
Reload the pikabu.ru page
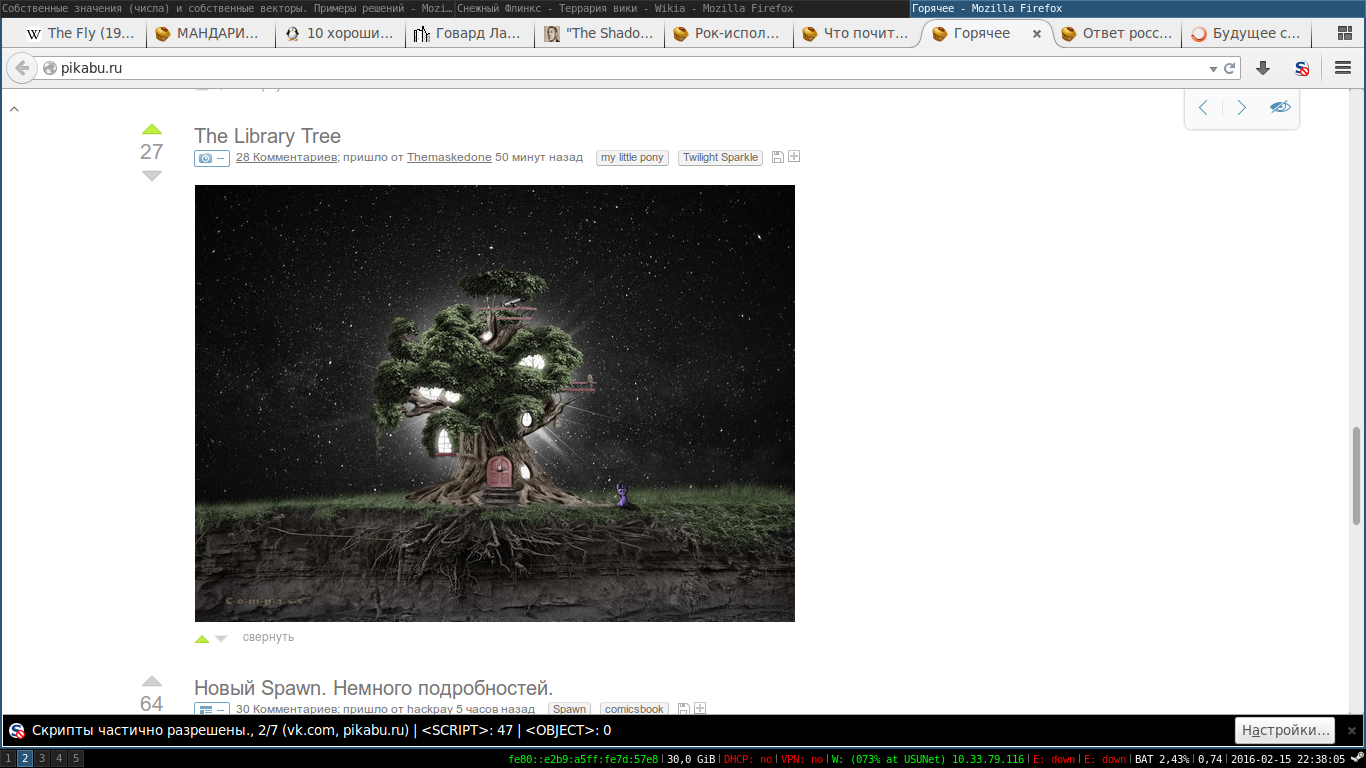[1230, 68]
